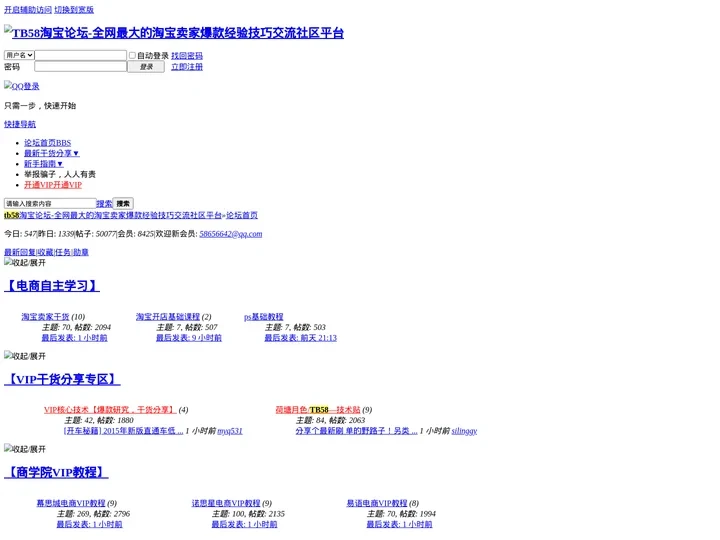
Task: Click 开启辅助访问 link
Action: (x=28, y=10)
